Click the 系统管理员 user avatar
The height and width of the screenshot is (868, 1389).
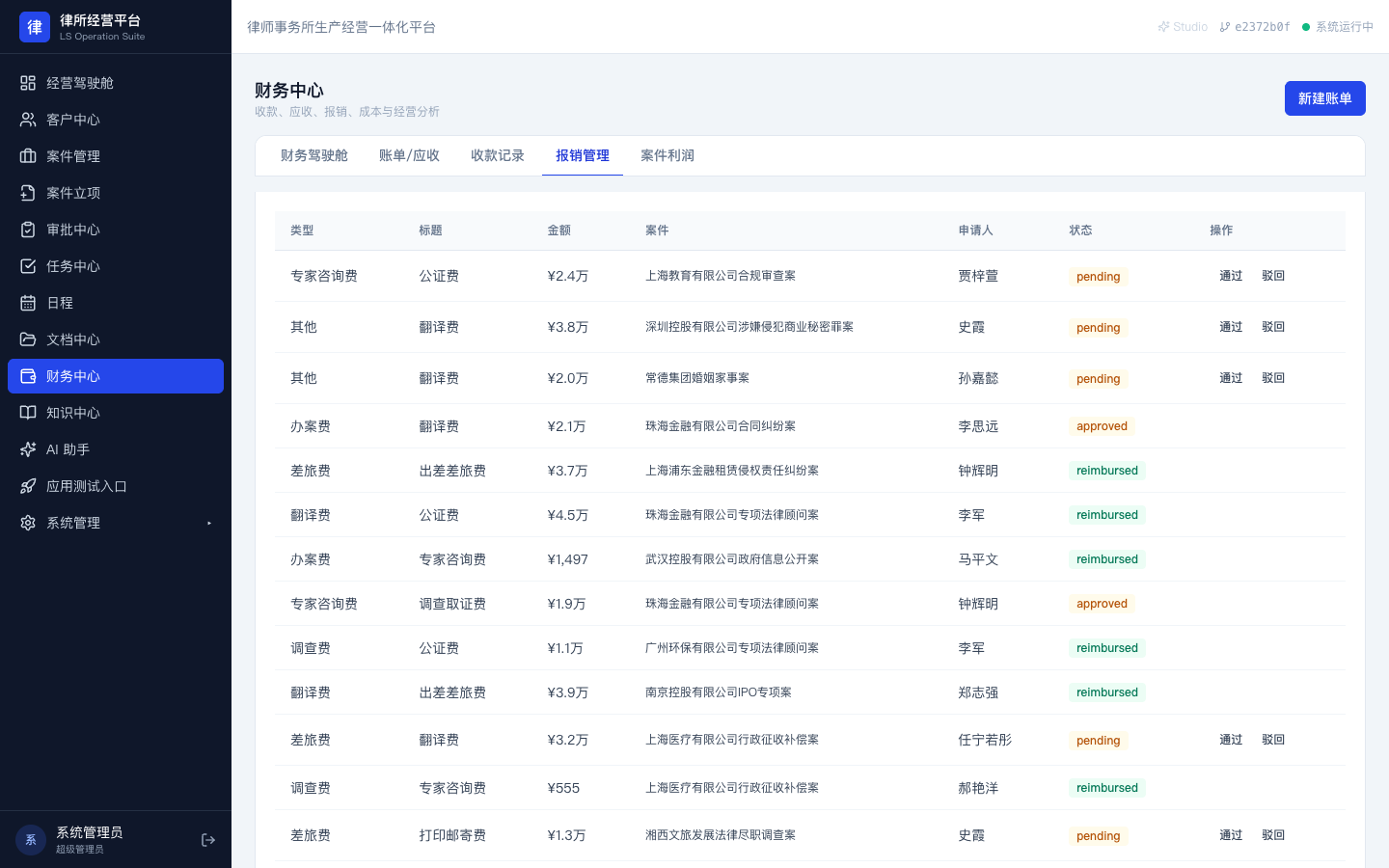click(31, 840)
